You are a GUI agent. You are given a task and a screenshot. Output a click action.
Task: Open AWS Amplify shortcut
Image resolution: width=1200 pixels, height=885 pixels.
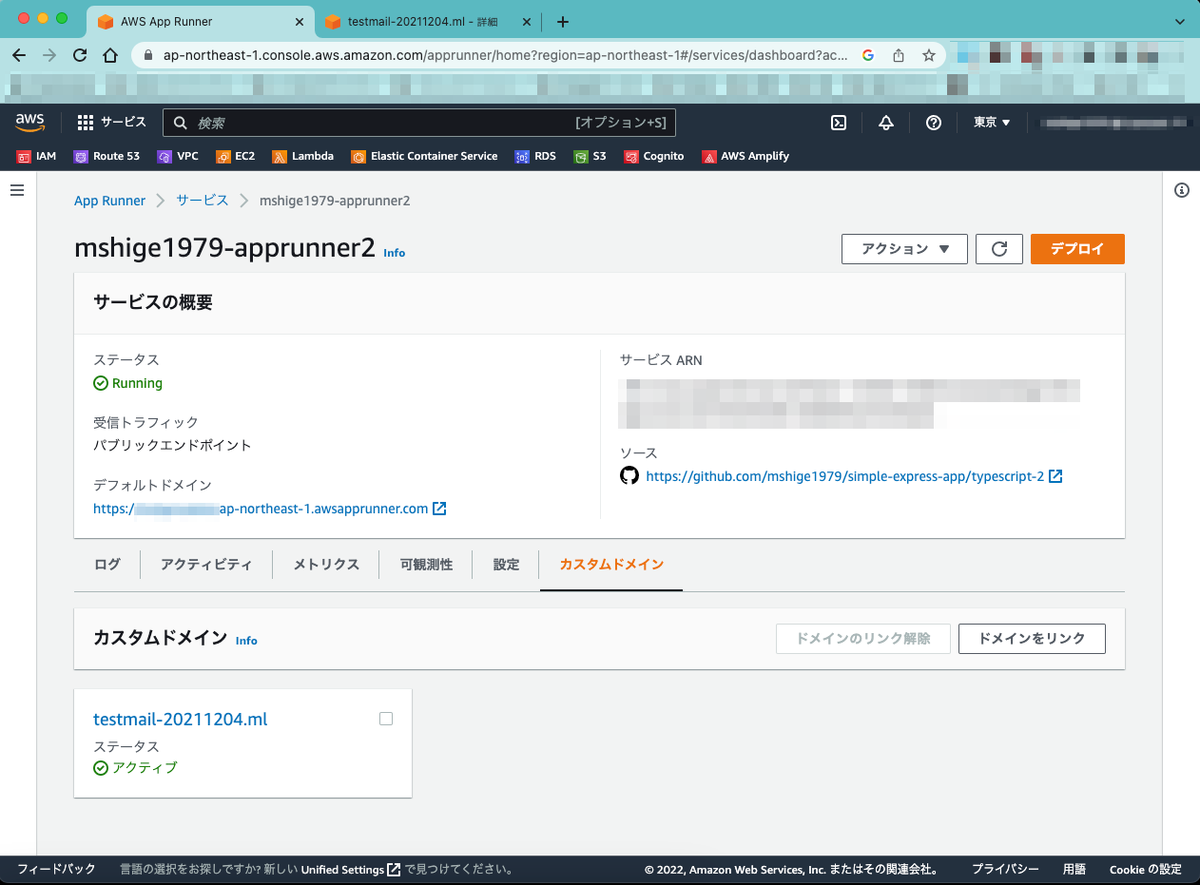pyautogui.click(x=745, y=156)
